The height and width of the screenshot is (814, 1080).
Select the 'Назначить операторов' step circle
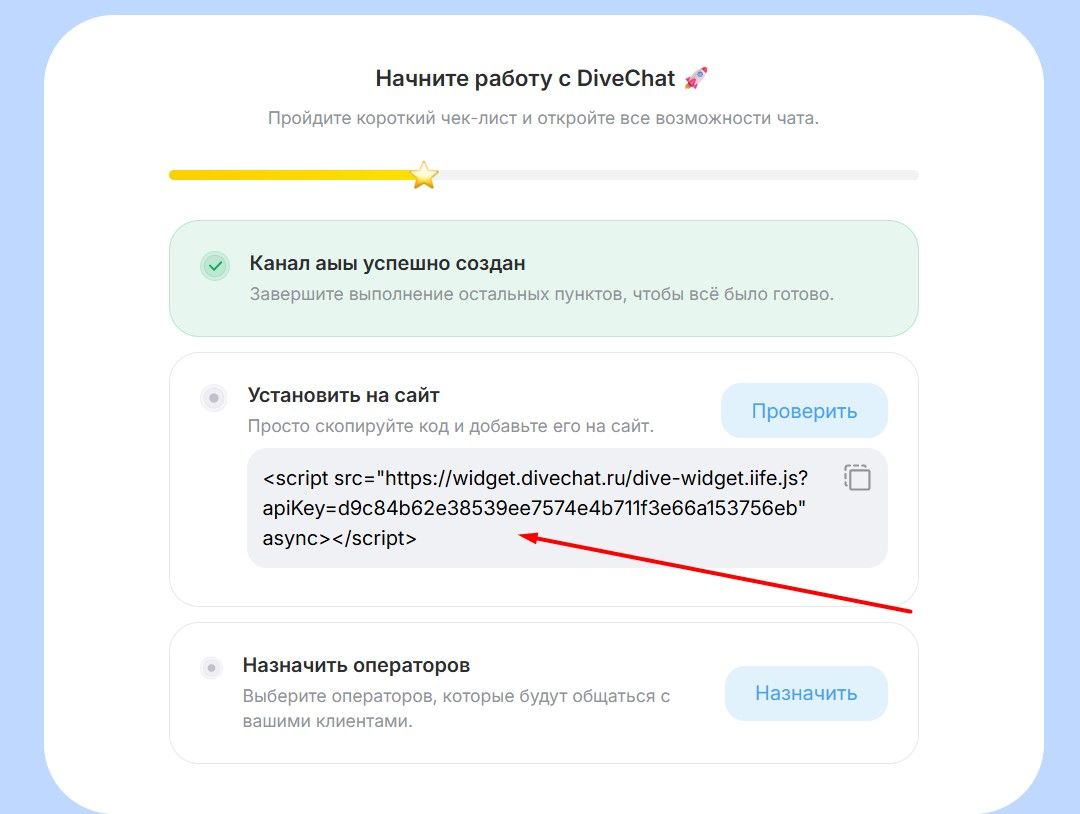[x=211, y=667]
